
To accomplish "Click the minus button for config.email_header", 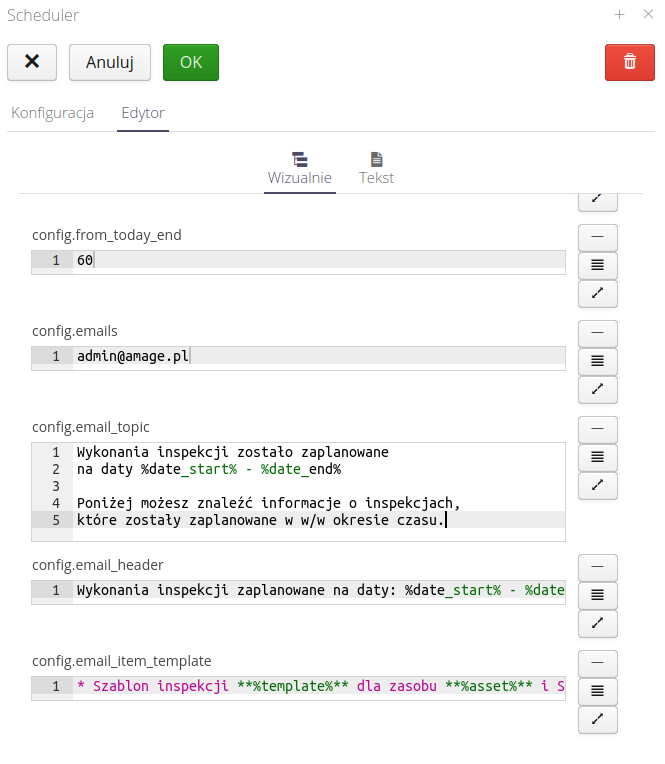I will (x=597, y=568).
